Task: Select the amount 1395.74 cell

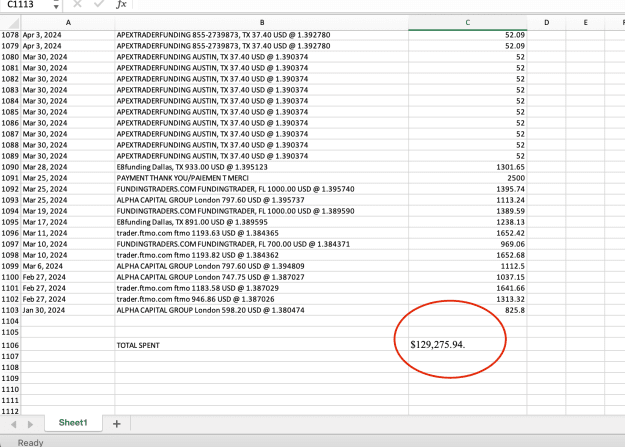Action: [x=468, y=189]
